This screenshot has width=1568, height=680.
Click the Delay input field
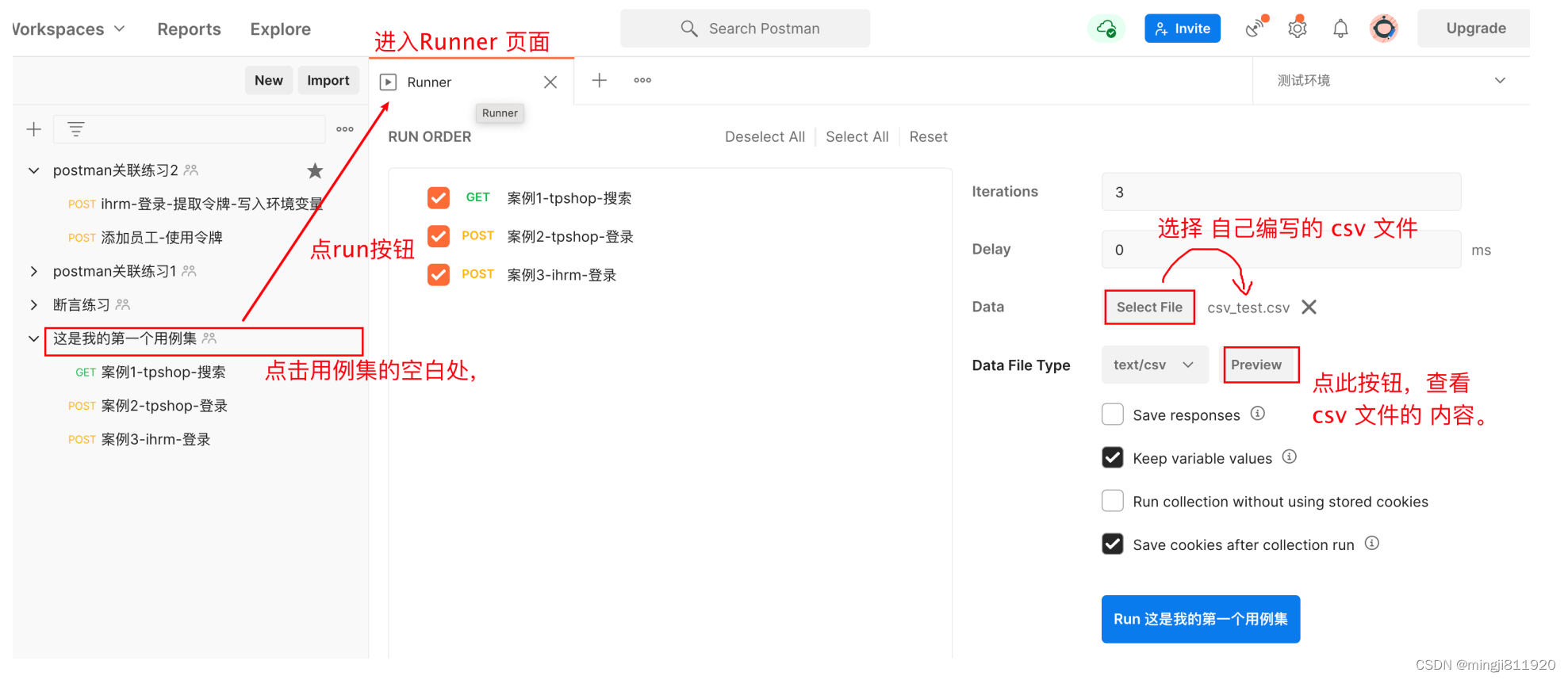coord(1281,250)
